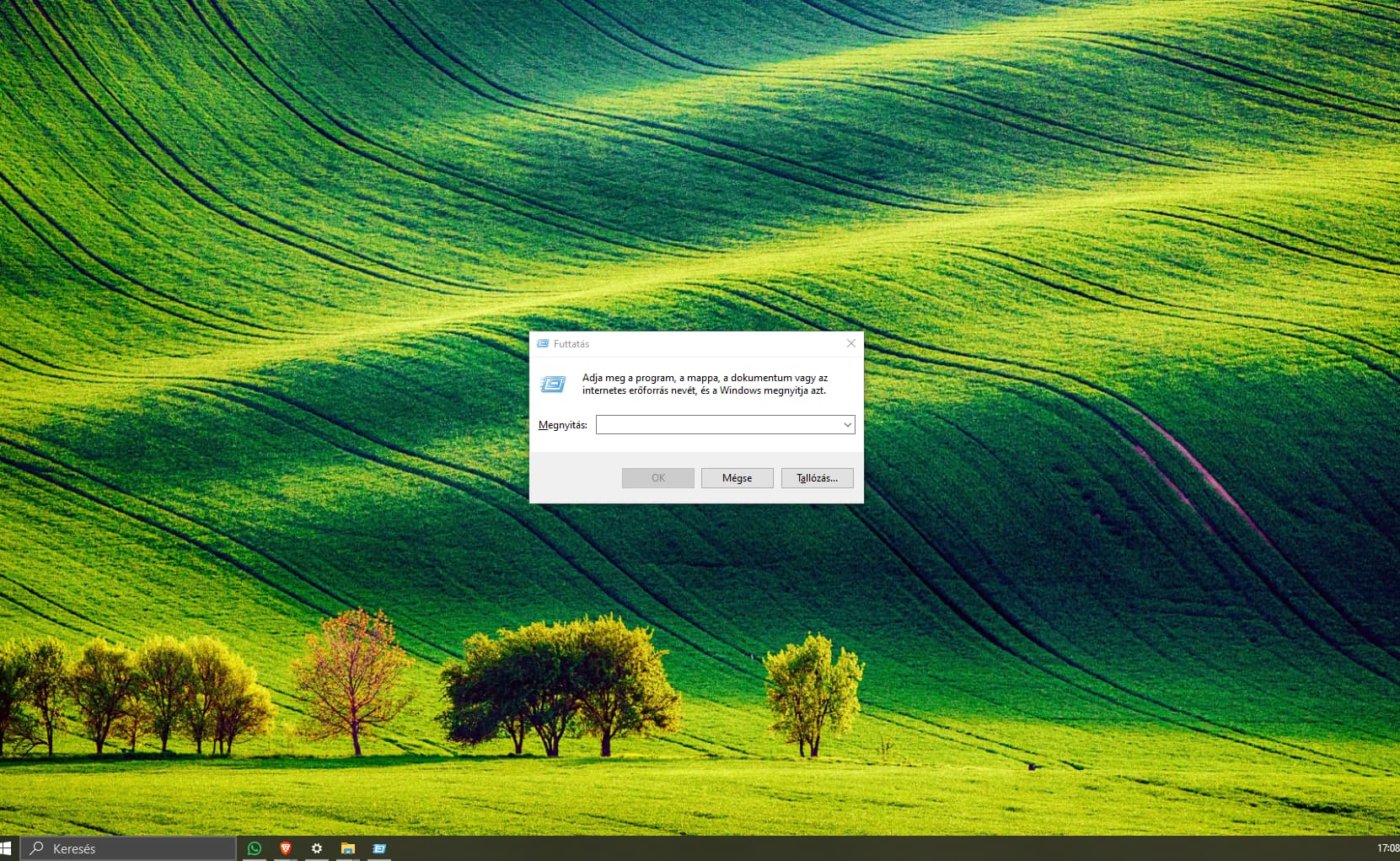Click the magnifier icon in taskbar search
The width and height of the screenshot is (1400, 861).
tap(36, 848)
